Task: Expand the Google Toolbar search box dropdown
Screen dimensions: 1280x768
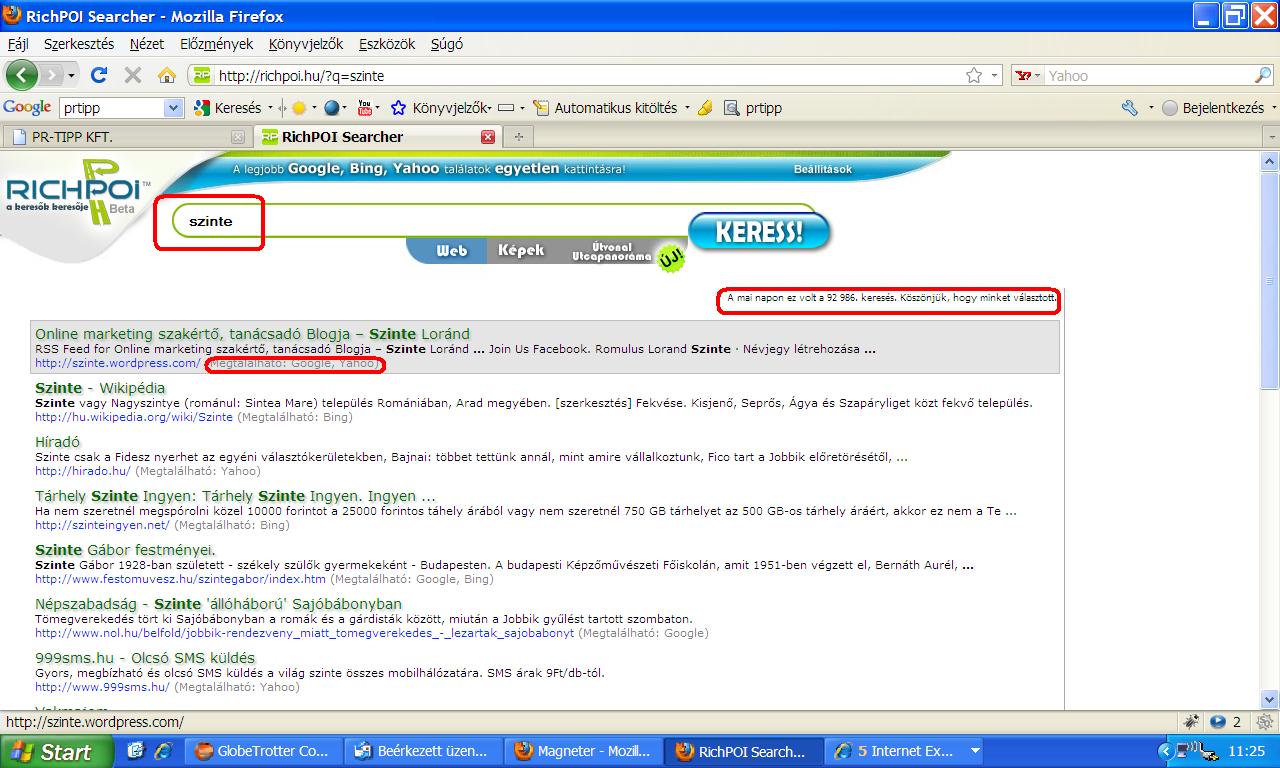Action: coord(173,108)
